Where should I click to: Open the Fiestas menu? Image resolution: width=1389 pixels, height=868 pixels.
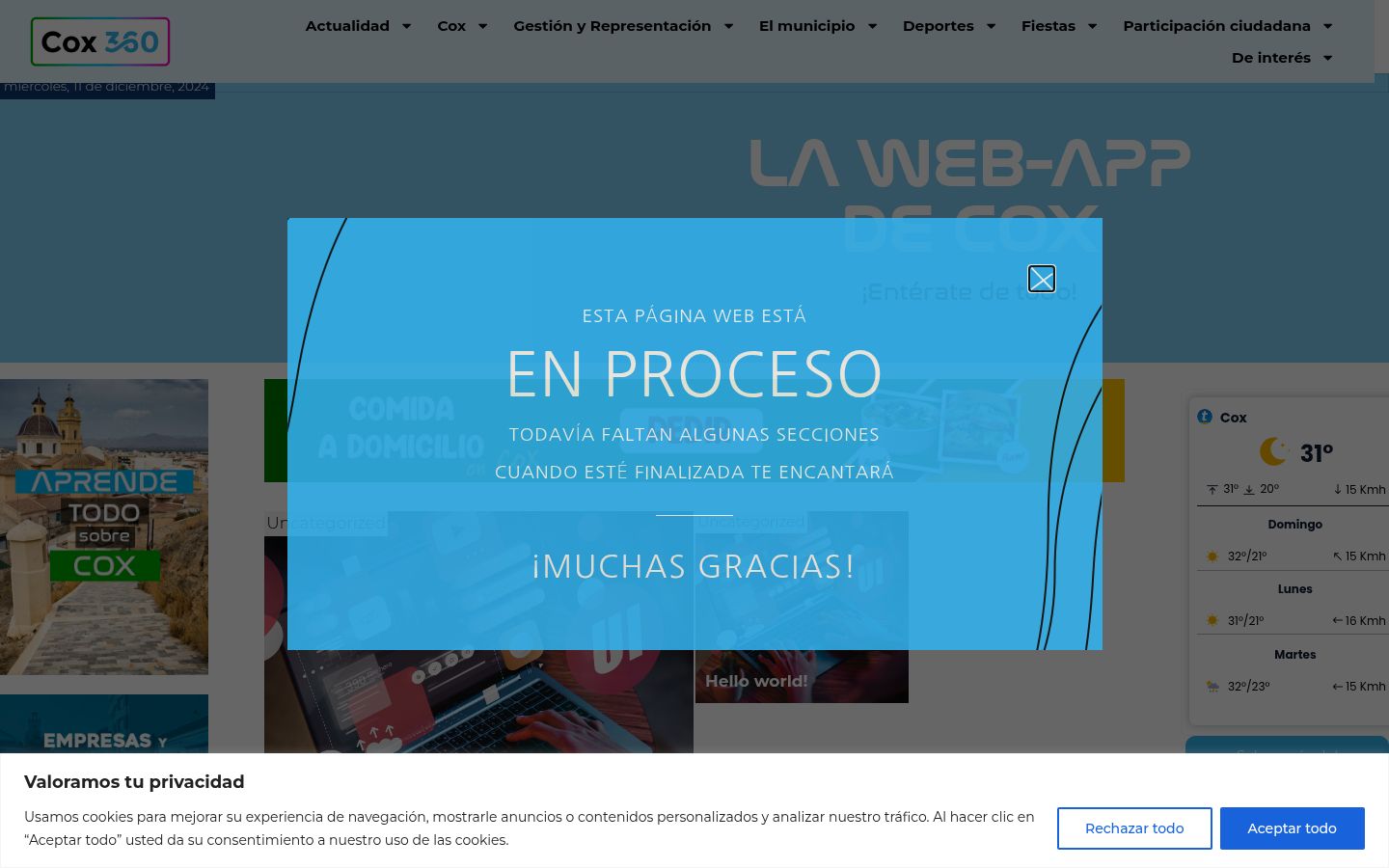(x=1049, y=26)
